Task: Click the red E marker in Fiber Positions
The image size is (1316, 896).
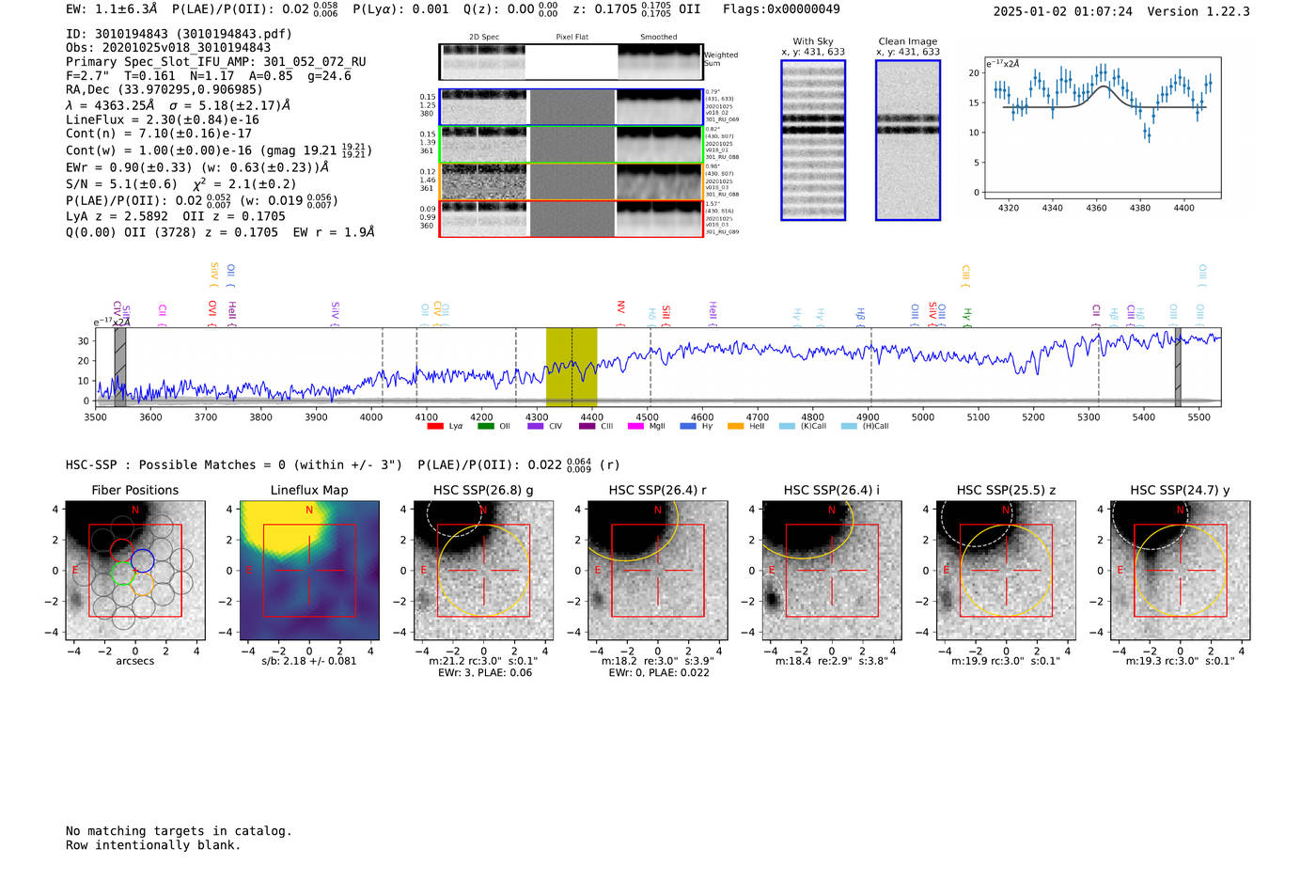Action: [x=75, y=571]
